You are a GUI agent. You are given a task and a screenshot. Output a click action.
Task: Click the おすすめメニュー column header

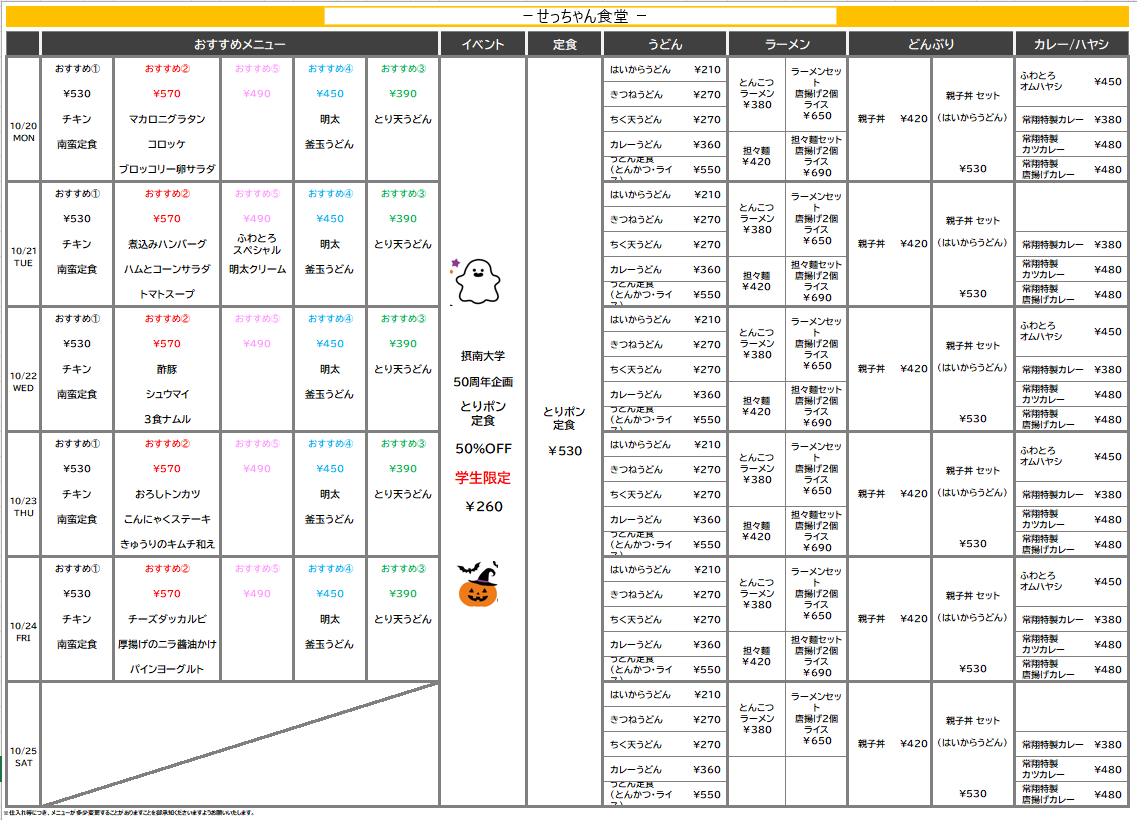click(x=240, y=44)
